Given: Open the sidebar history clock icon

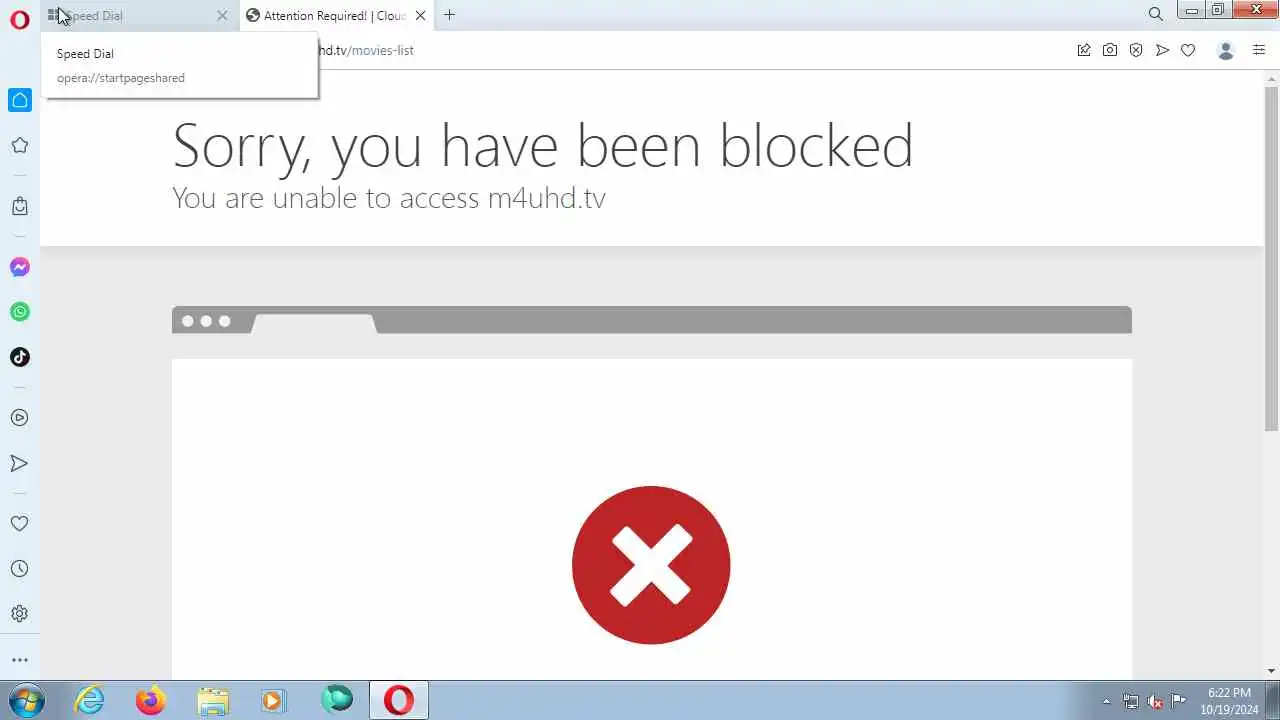Looking at the screenshot, I should 20,569.
